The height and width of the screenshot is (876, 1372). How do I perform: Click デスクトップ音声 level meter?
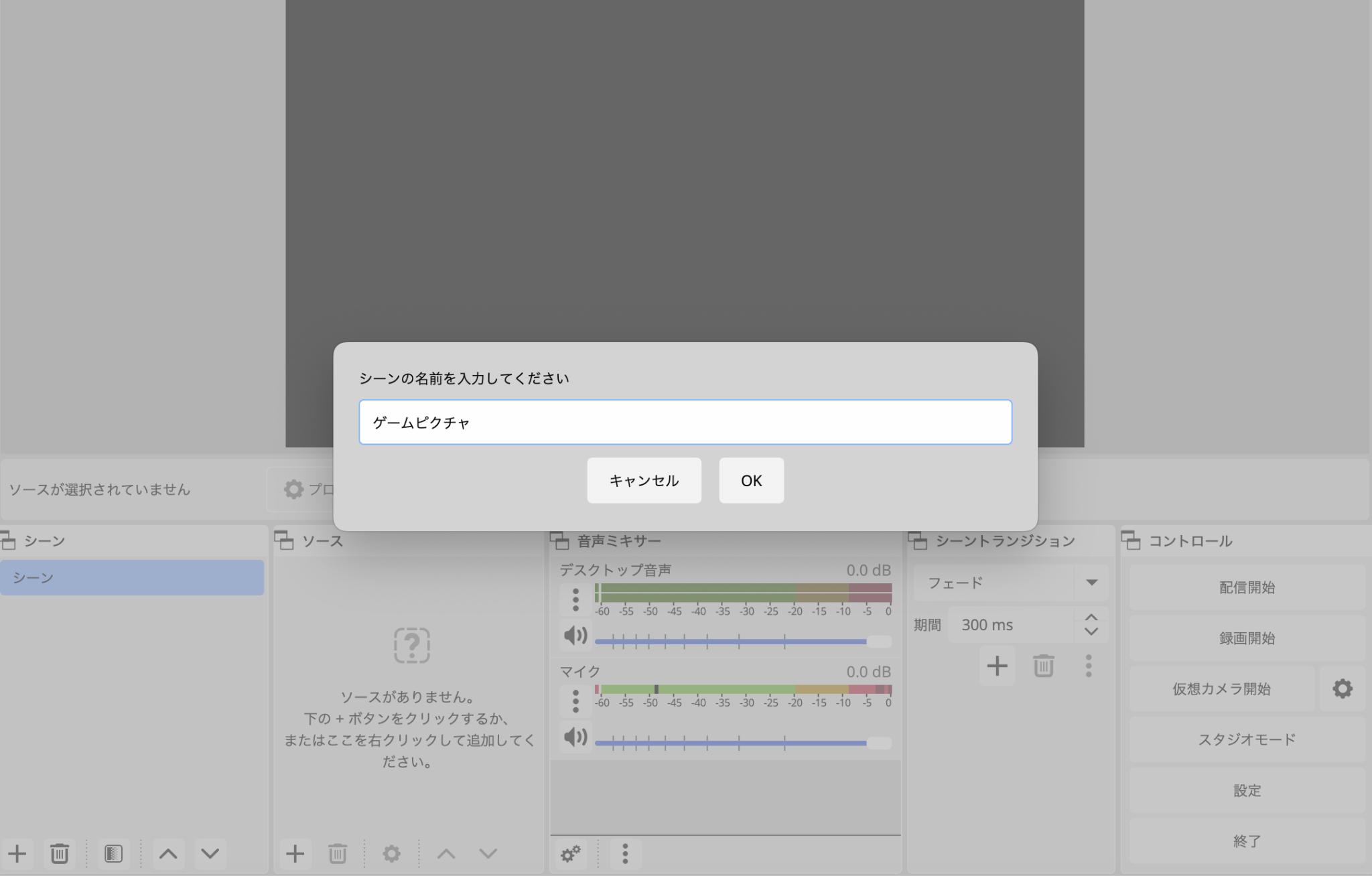coord(743,593)
